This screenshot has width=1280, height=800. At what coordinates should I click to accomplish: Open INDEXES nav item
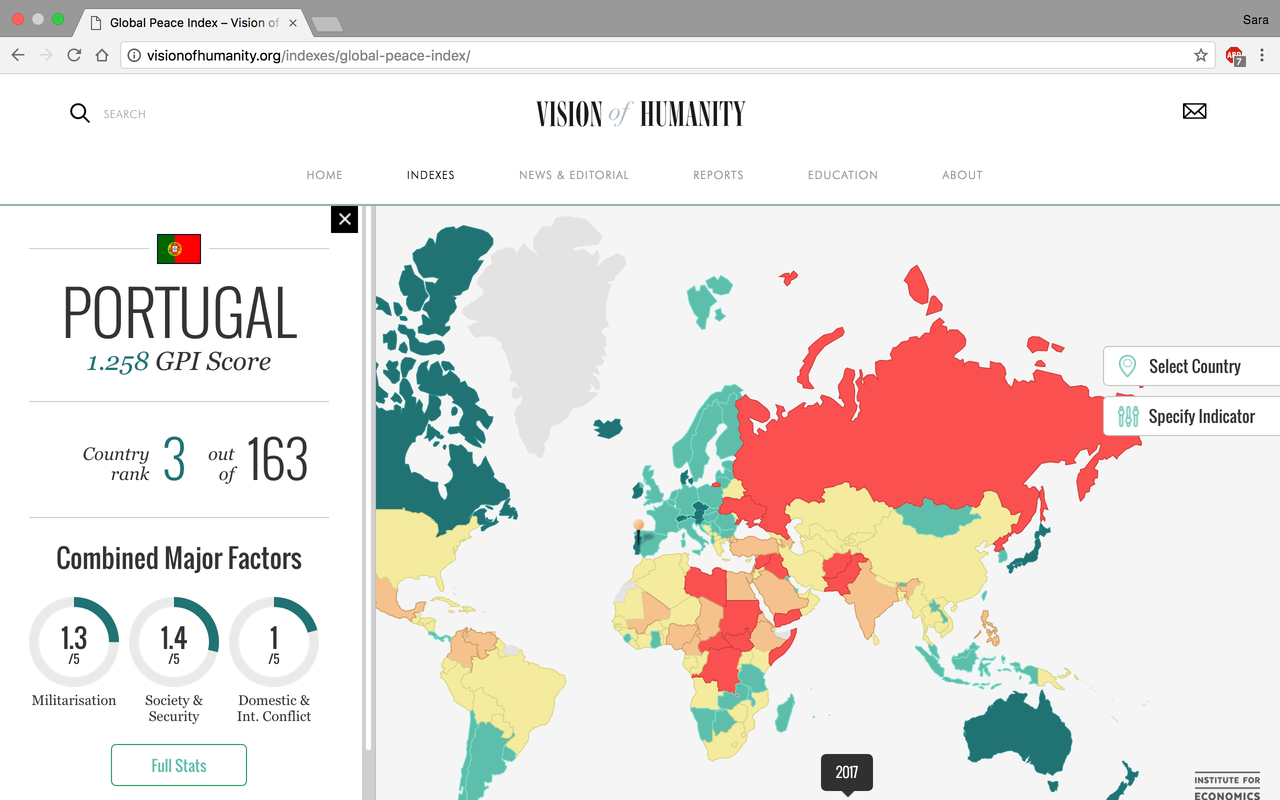coord(430,175)
